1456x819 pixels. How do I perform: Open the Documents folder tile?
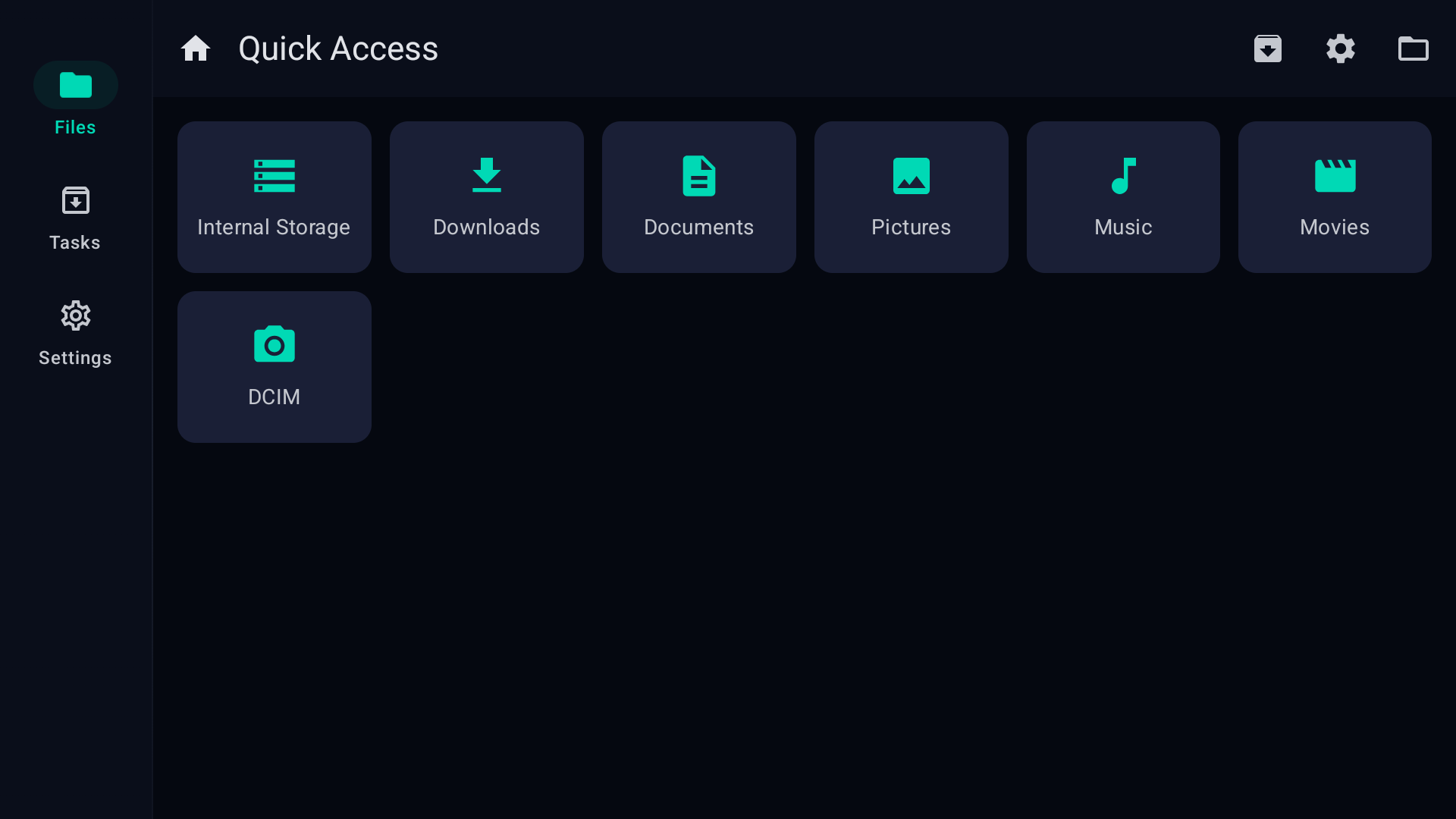[x=698, y=197]
